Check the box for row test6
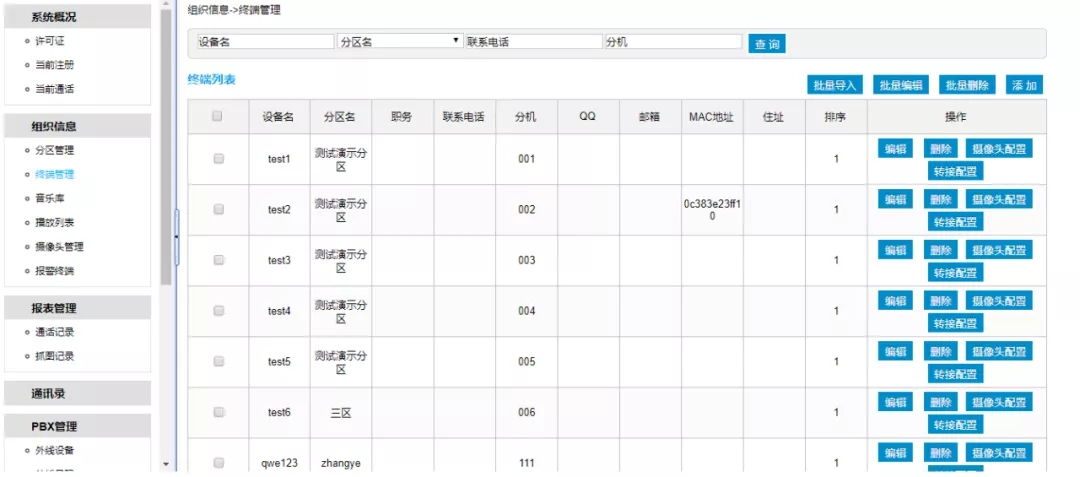This screenshot has height=477, width=1080. [219, 412]
